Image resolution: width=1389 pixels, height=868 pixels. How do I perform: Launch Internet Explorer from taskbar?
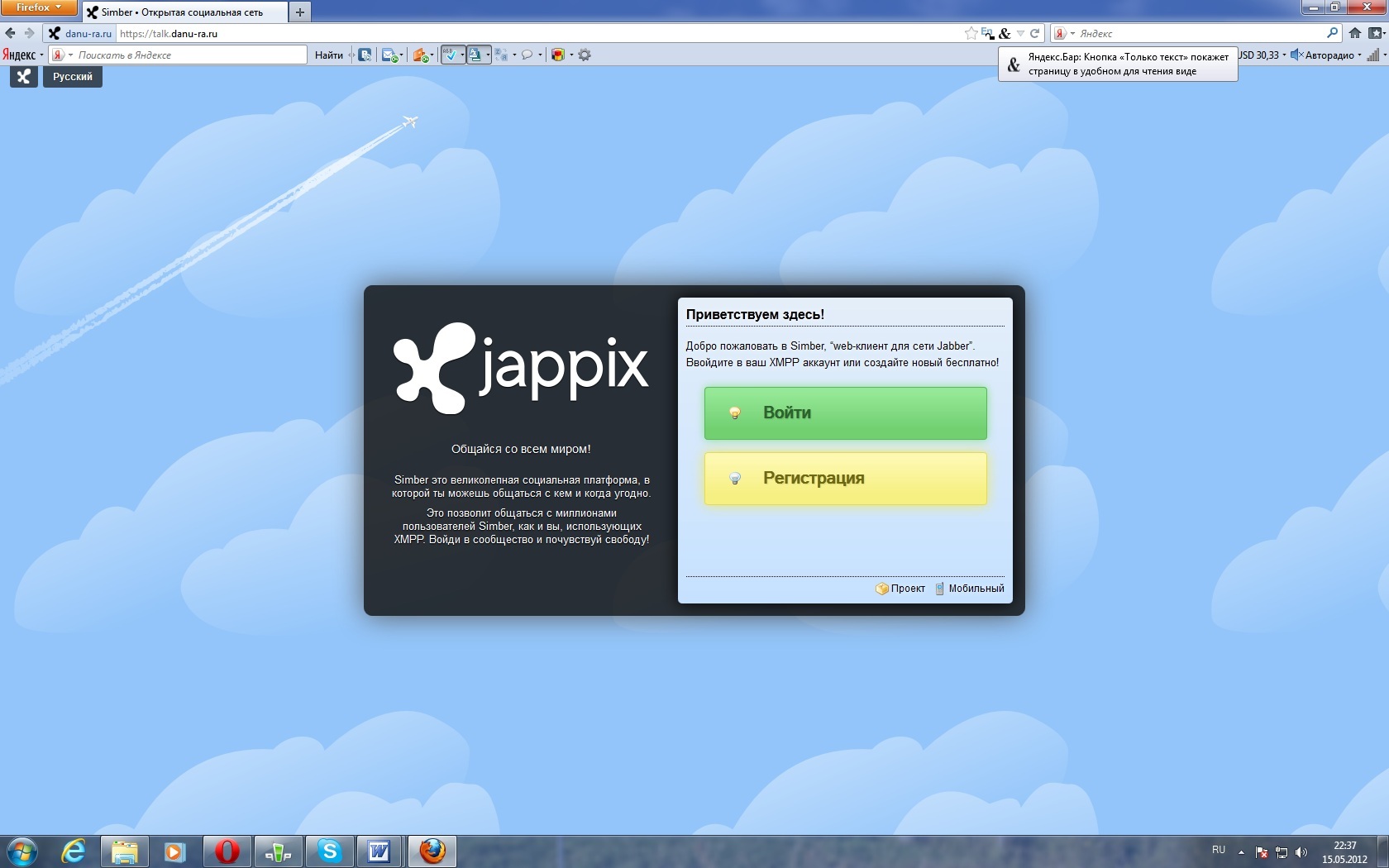pos(74,851)
